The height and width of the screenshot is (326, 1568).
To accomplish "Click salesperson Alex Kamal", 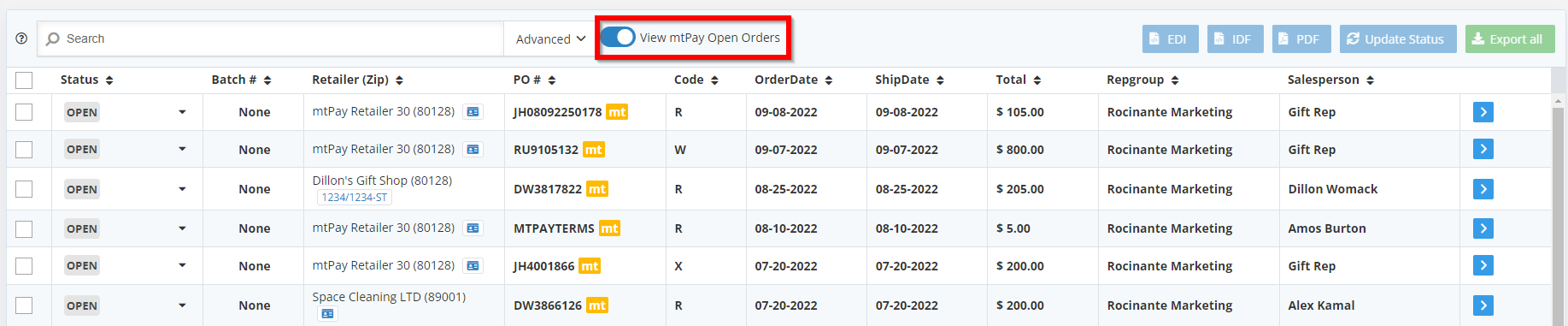I will click(1321, 305).
